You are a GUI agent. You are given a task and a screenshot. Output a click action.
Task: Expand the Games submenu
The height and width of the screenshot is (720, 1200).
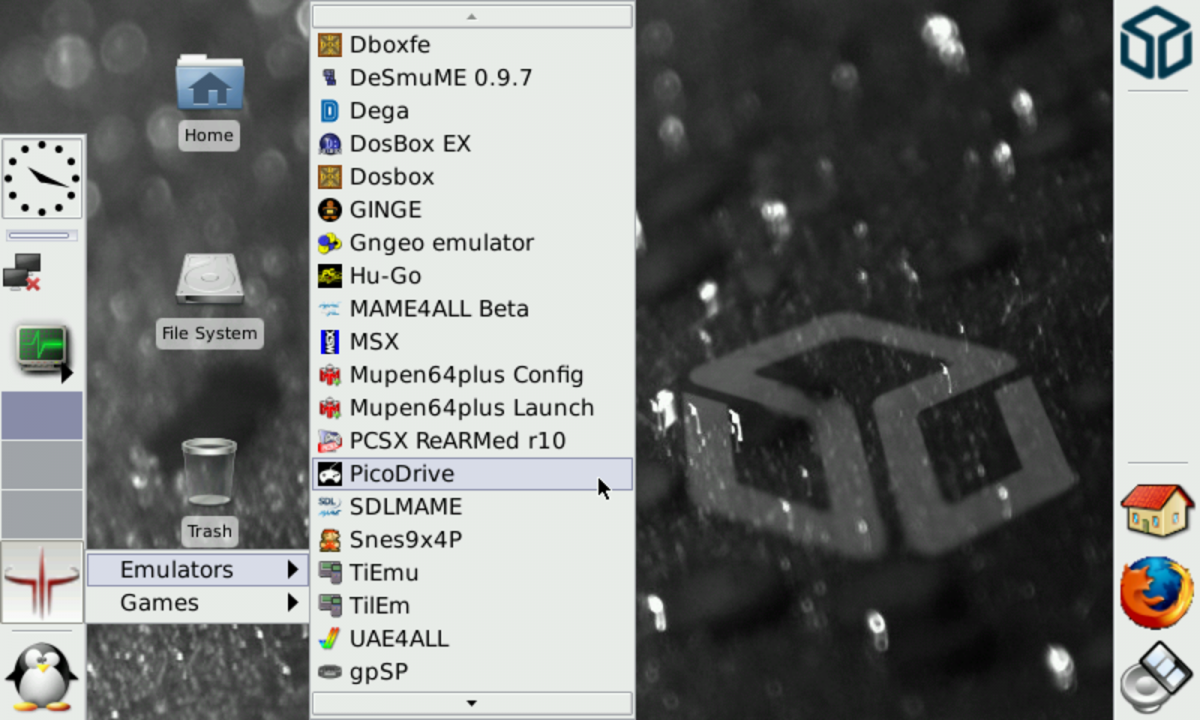point(197,603)
